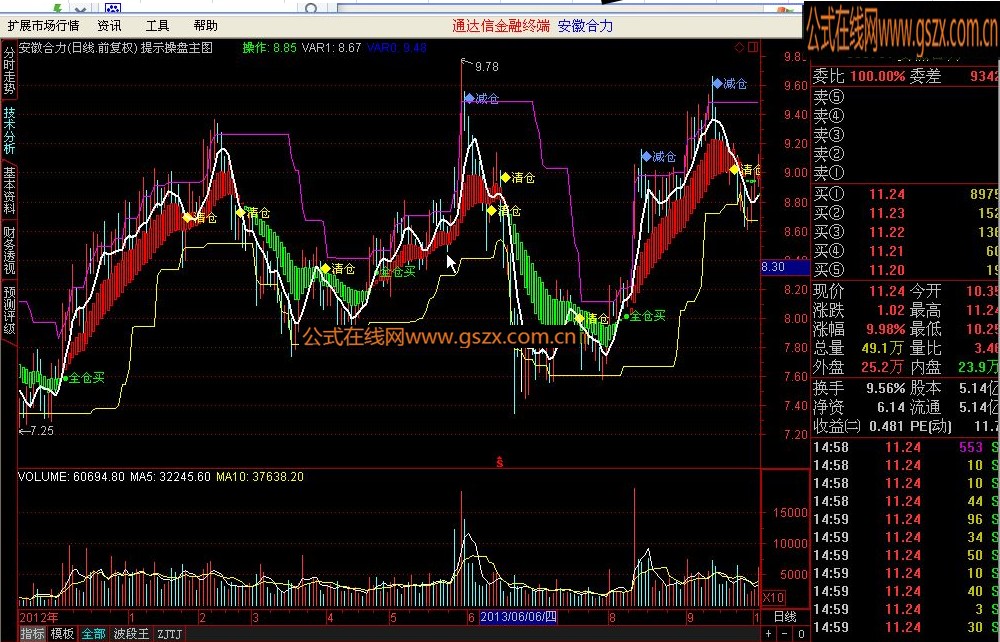Open the 工具 menu
Viewport: 1000px width, 642px height.
(158, 26)
